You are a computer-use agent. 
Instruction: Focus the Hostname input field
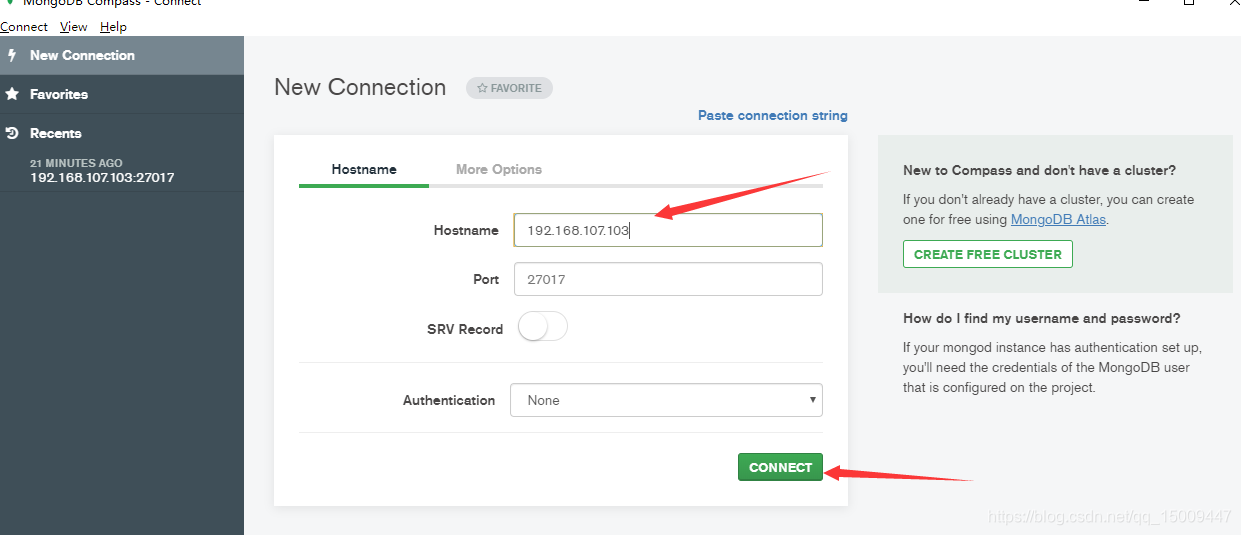coord(668,230)
